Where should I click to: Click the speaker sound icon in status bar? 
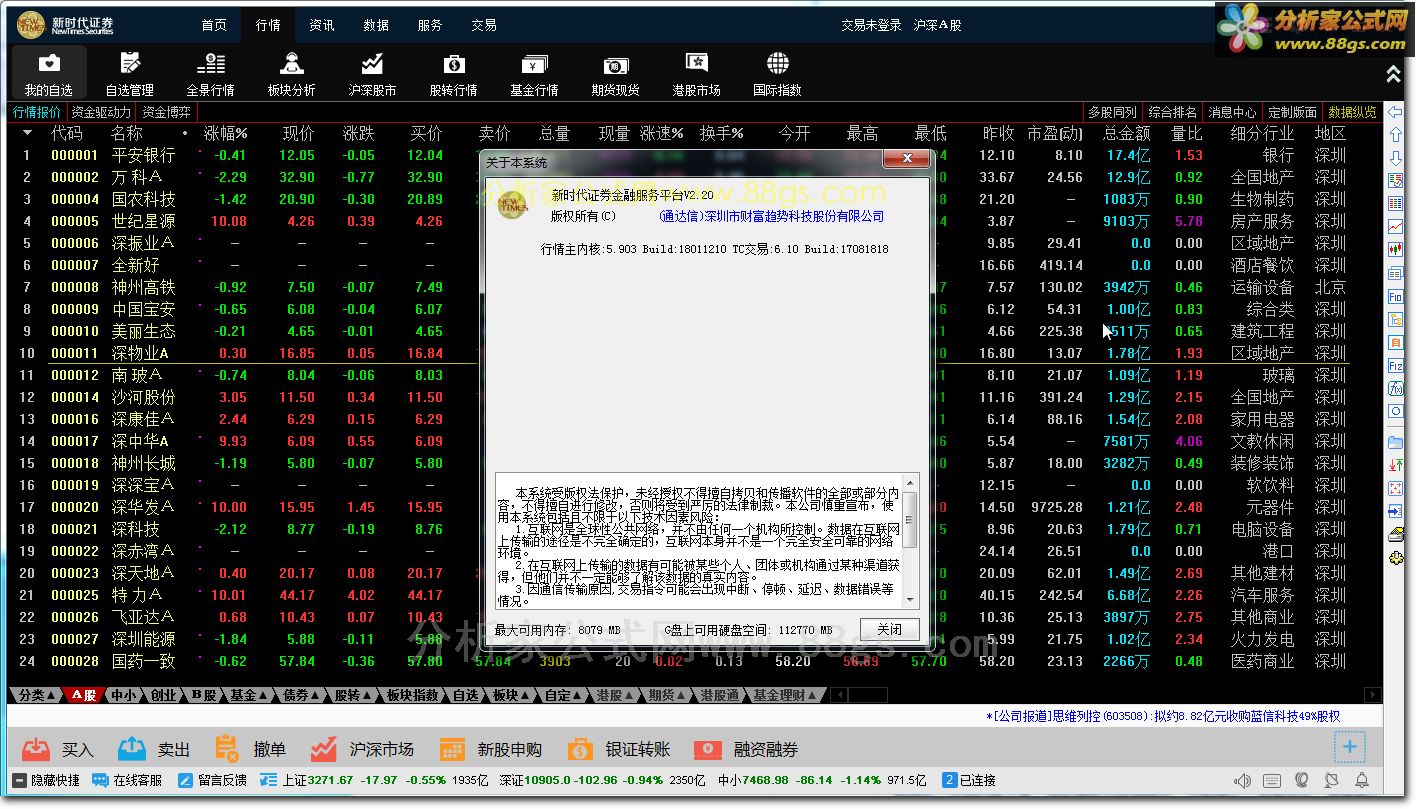pos(1242,781)
